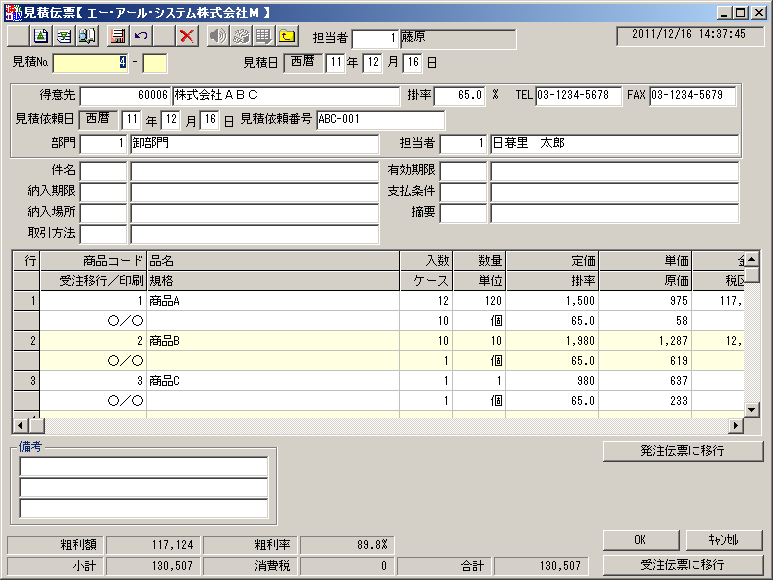The image size is (773, 580).
Task: Click the 見積依頼番号 field ABC-001
Action: (x=381, y=120)
